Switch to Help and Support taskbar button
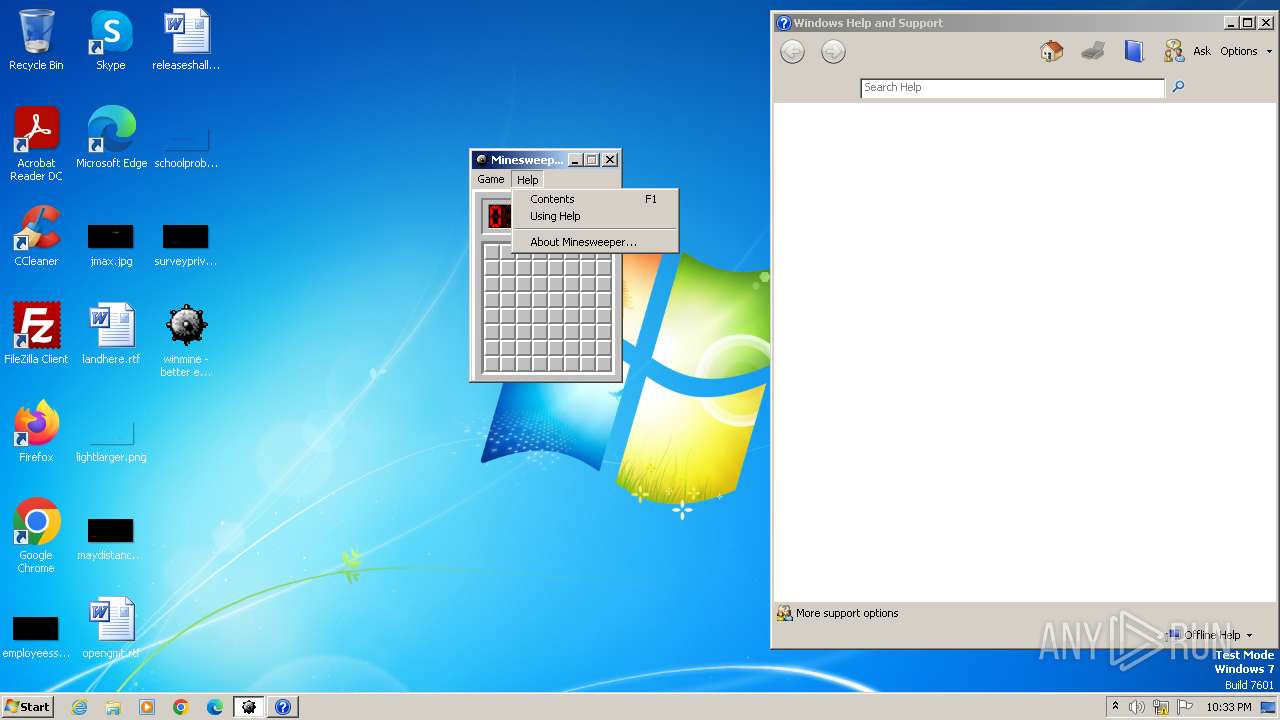Viewport: 1280px width, 720px height. 283,707
